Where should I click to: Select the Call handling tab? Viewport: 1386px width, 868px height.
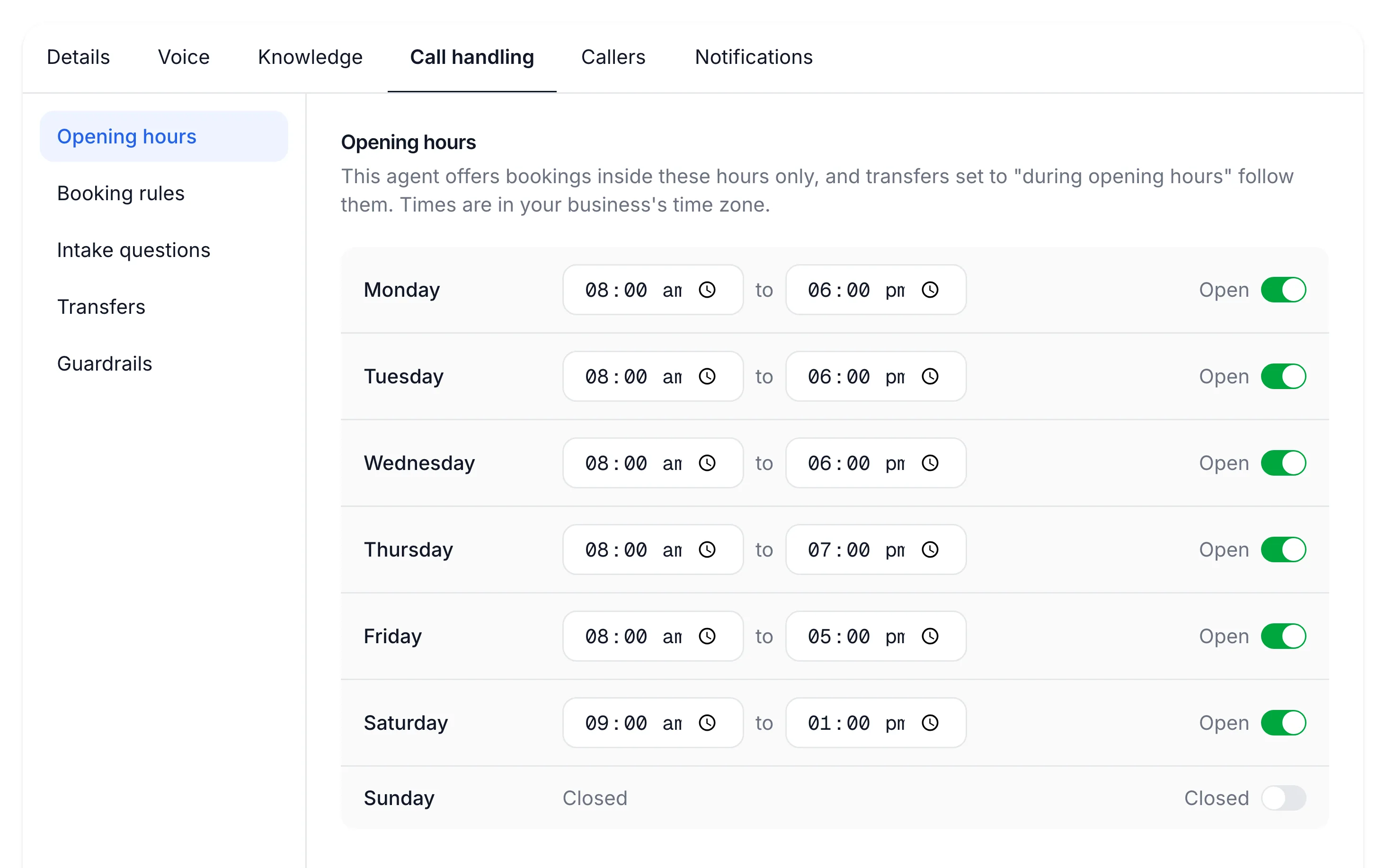tap(472, 57)
